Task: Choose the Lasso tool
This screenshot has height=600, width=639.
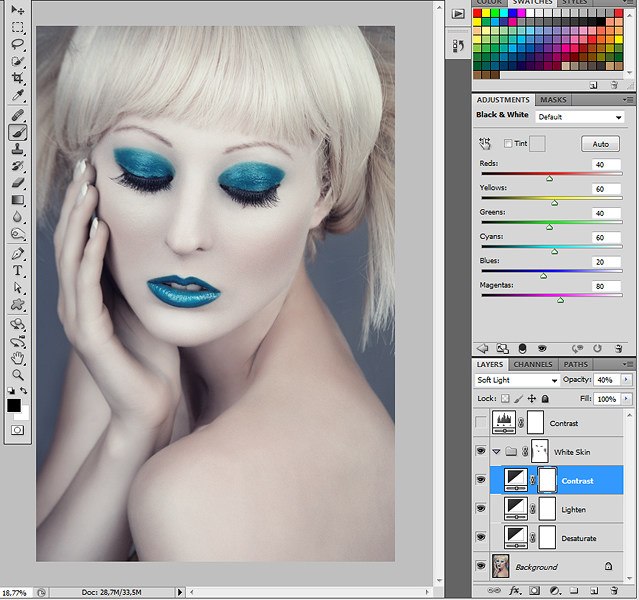Action: point(18,44)
